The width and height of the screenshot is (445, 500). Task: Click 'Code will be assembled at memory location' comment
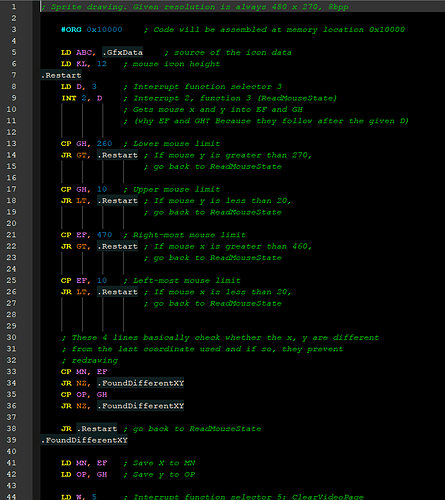(274, 30)
